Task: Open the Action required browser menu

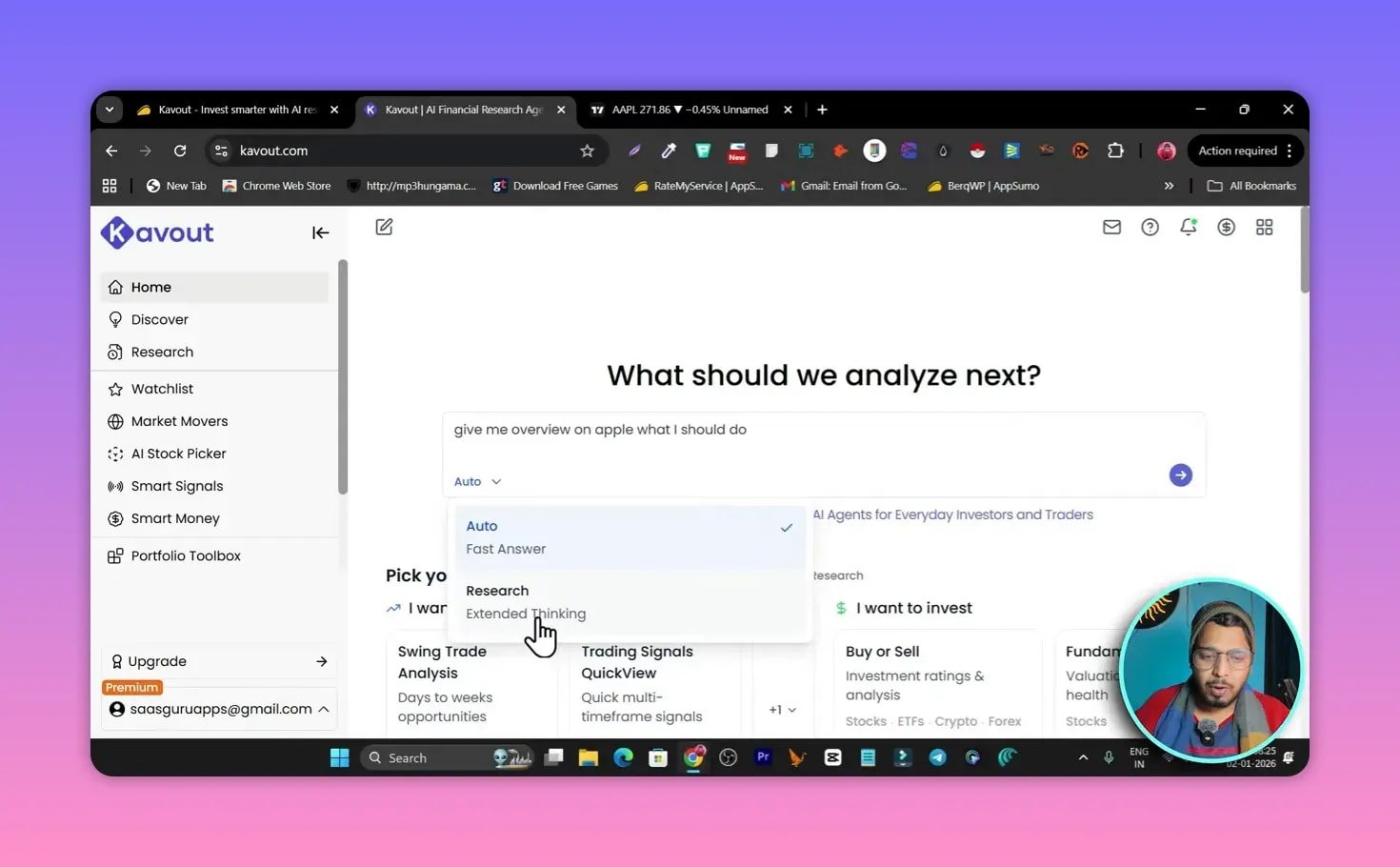Action: (x=1237, y=151)
